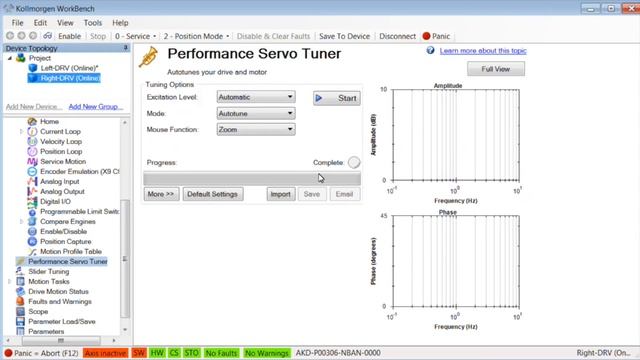Viewport: 640px width, 360px height.
Task: Click the No Faults status indicator
Action: [x=221, y=353]
